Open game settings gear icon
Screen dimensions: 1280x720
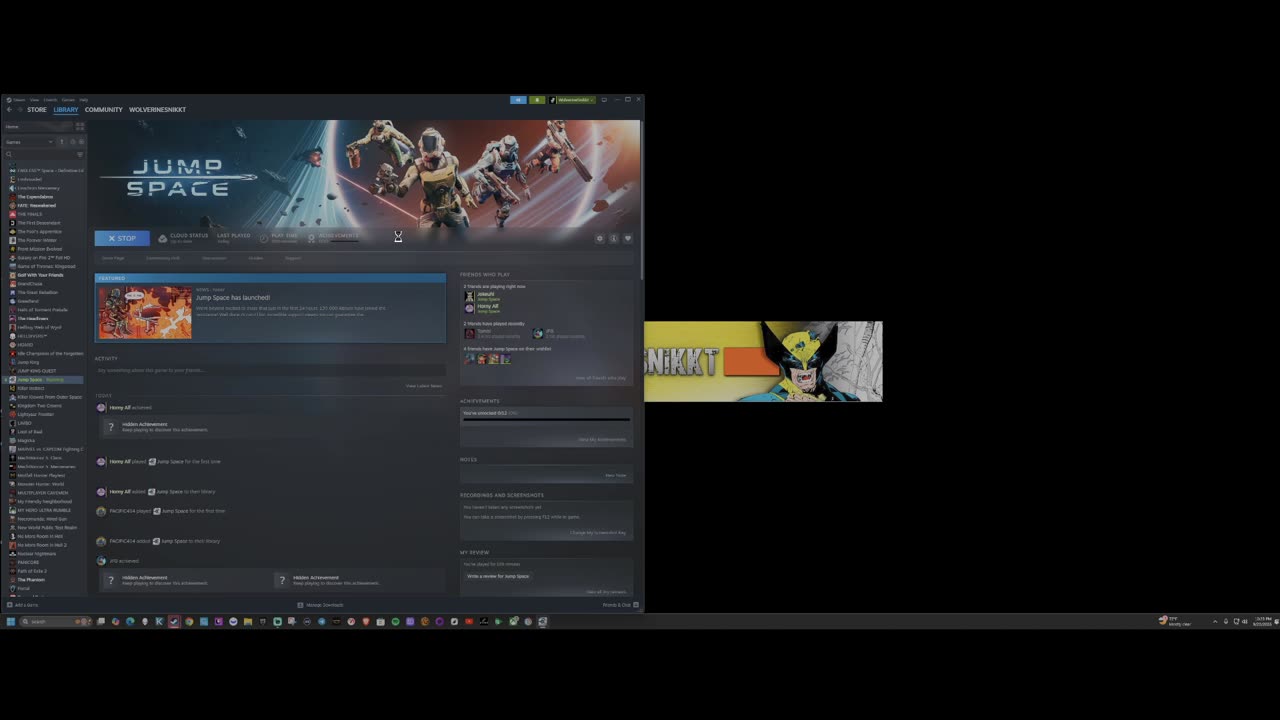click(600, 239)
